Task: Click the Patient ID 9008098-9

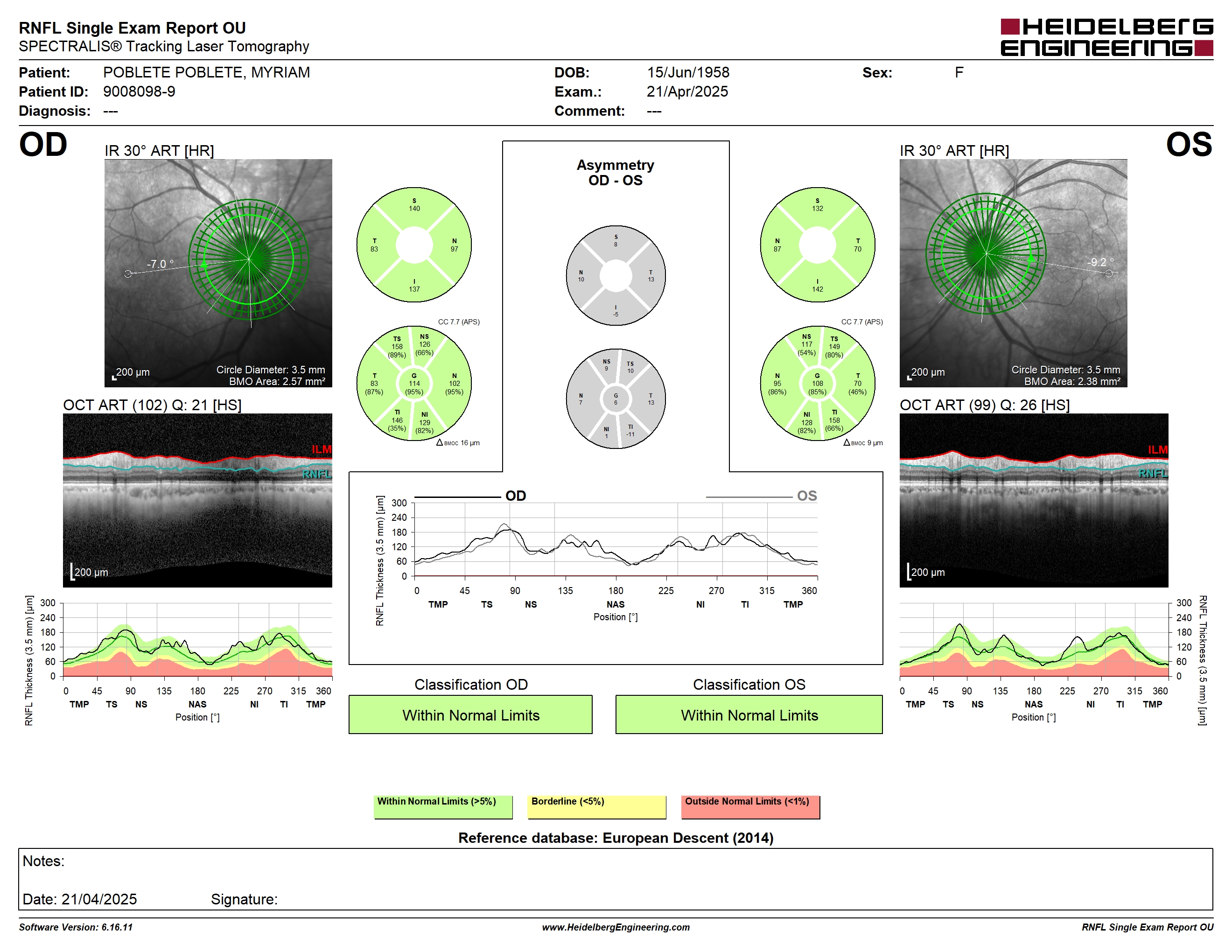Action: pos(139,91)
